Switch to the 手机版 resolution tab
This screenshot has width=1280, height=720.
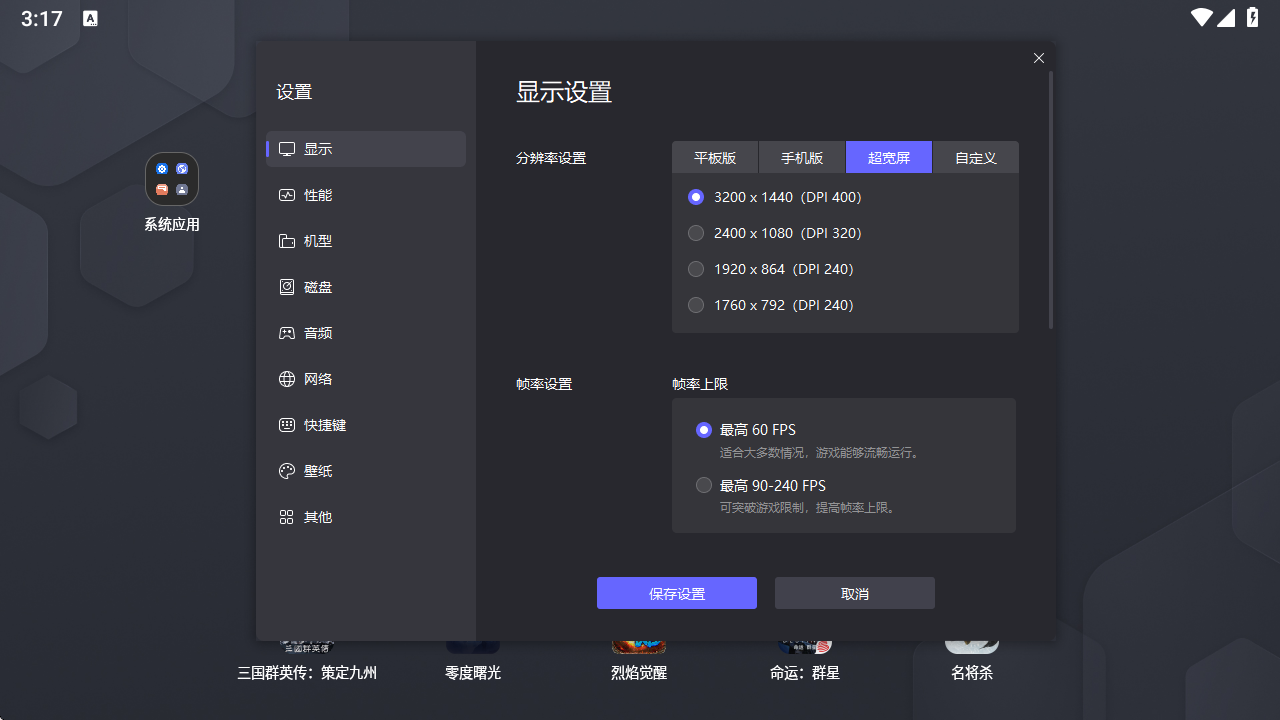802,157
